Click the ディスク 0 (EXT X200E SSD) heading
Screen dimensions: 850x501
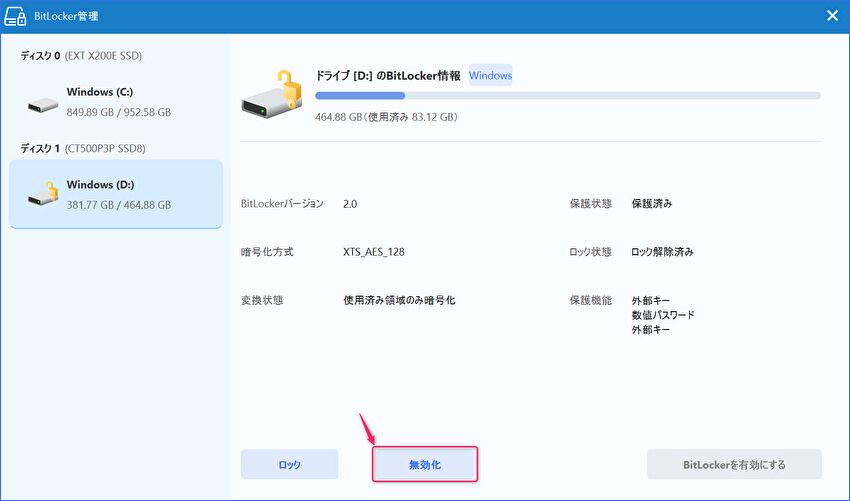pyautogui.click(x=81, y=56)
